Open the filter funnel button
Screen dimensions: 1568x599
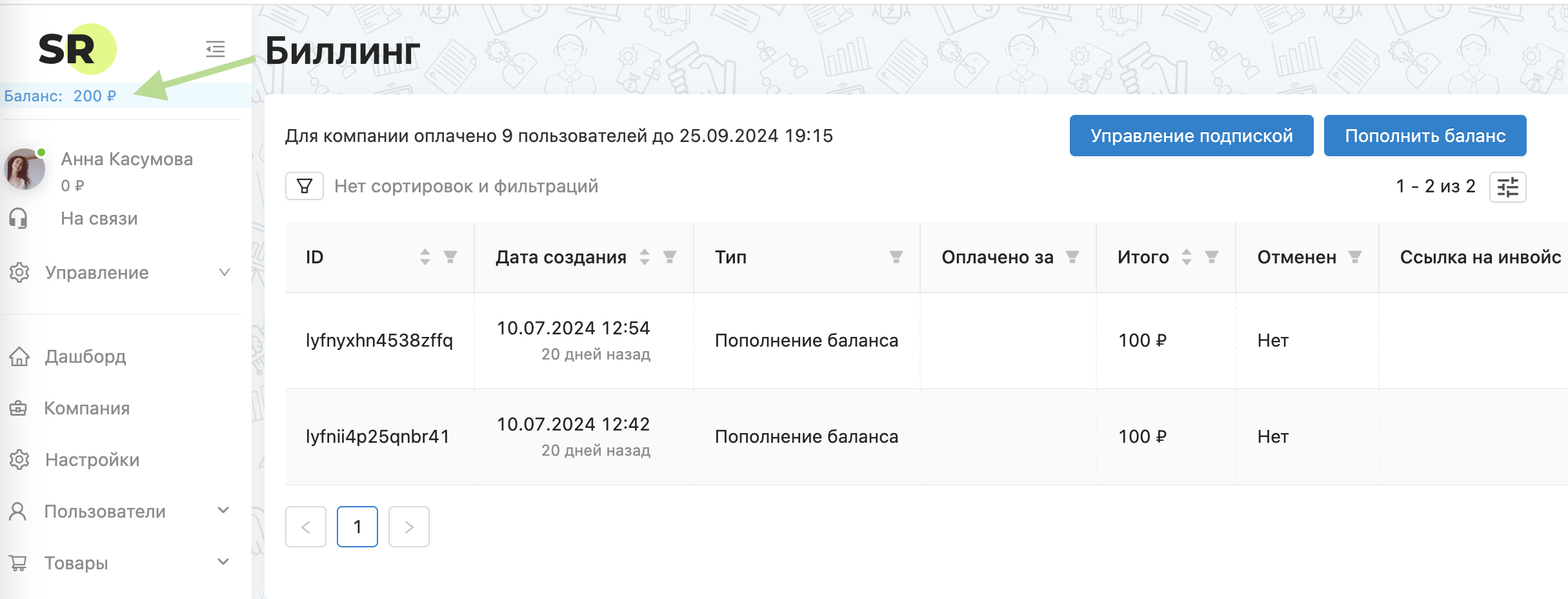tap(305, 187)
